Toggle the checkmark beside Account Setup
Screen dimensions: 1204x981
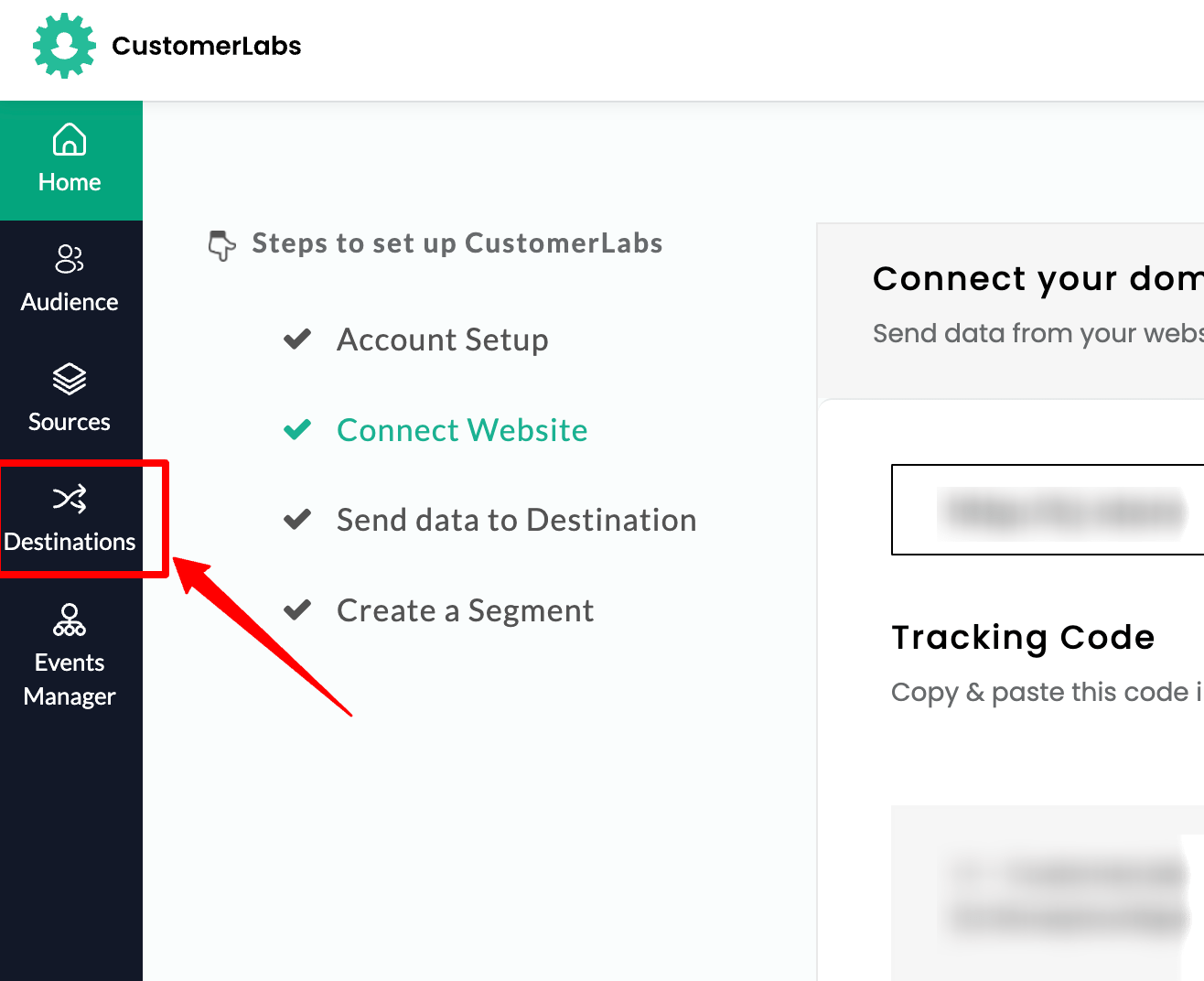(x=297, y=339)
